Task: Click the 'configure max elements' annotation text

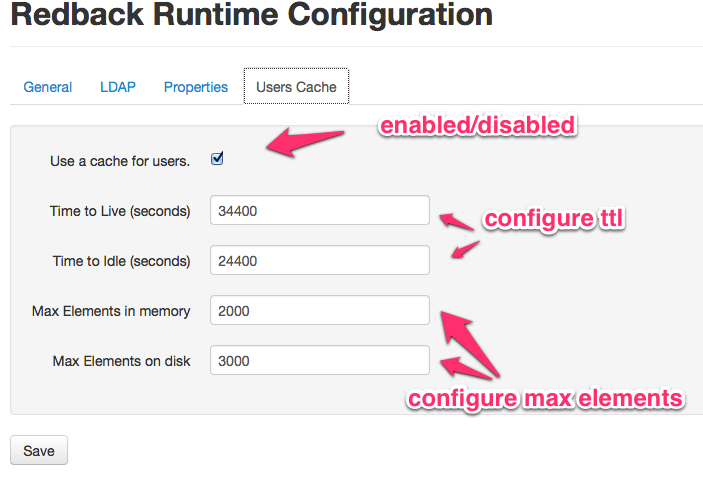Action: point(545,398)
